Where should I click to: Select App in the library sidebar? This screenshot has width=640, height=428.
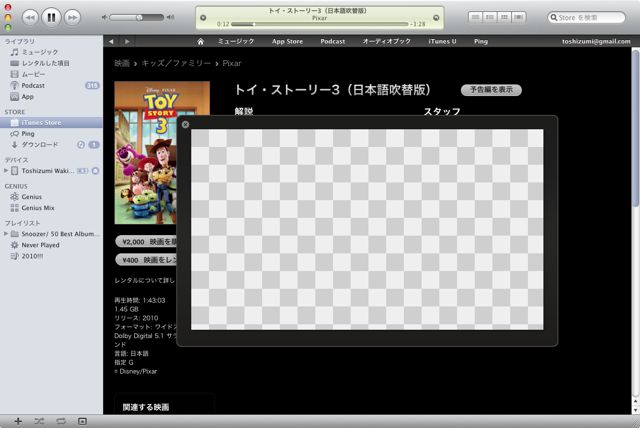coord(51,97)
